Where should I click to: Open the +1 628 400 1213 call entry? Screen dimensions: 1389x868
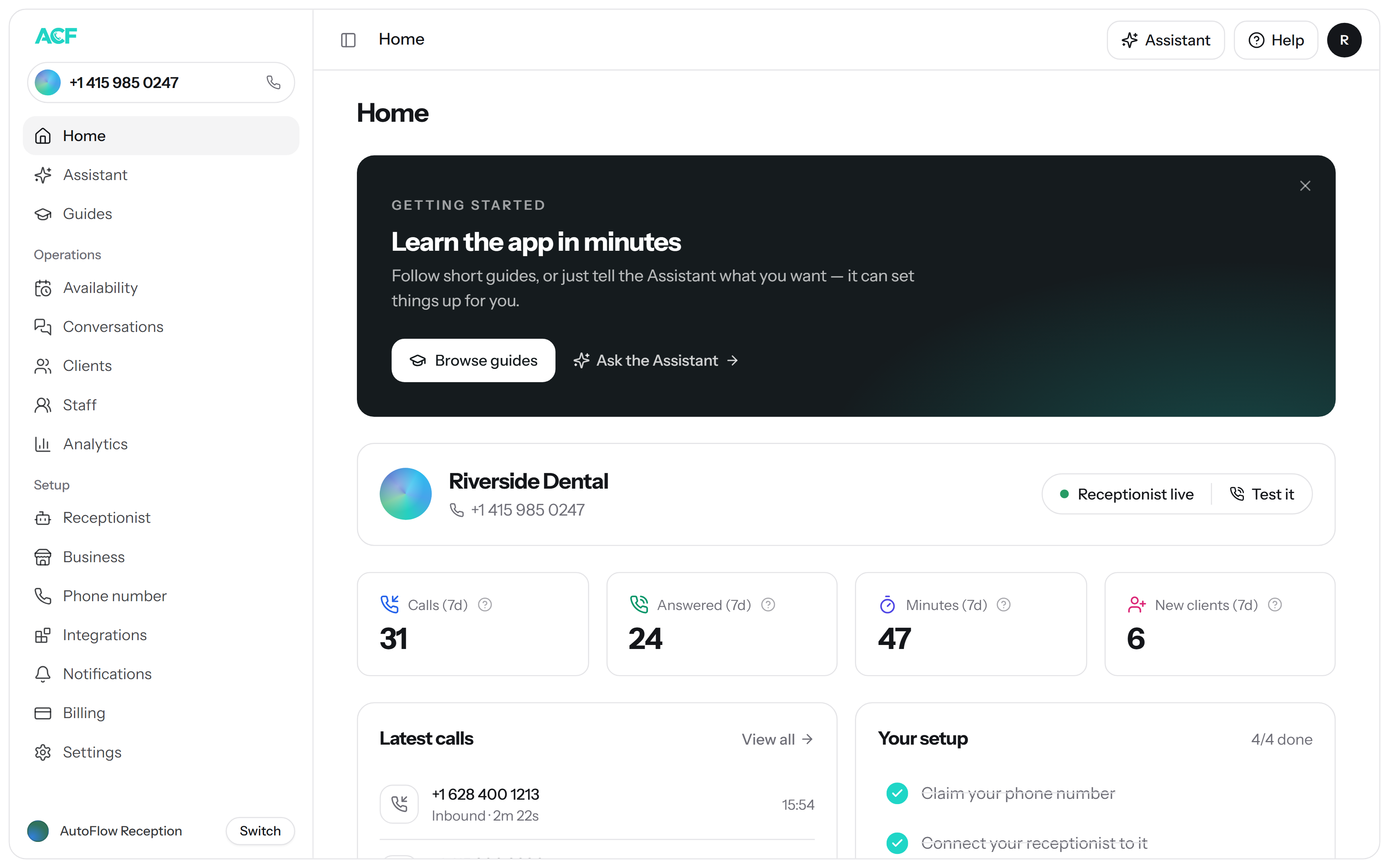[597, 804]
